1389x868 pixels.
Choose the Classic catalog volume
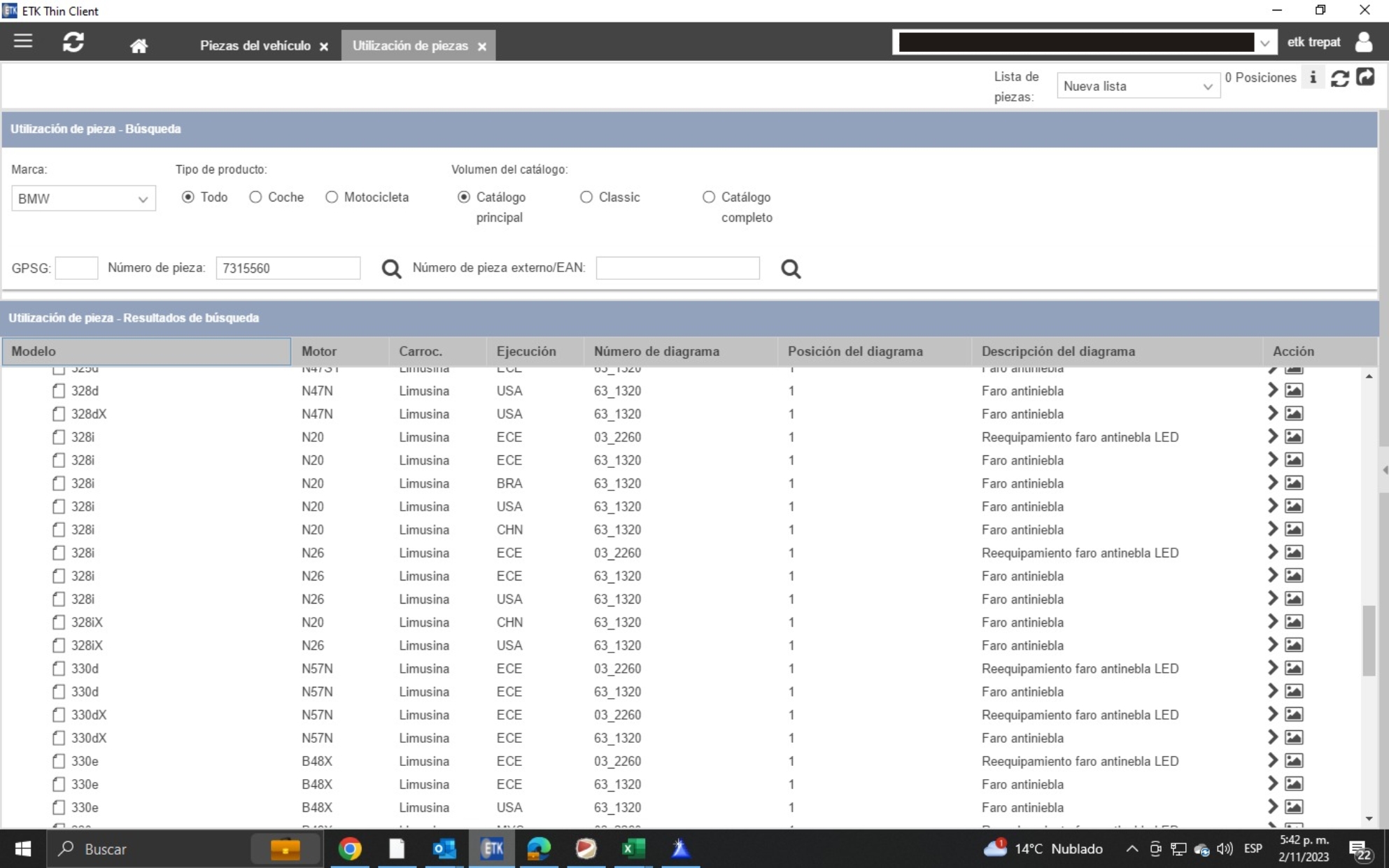click(x=586, y=197)
